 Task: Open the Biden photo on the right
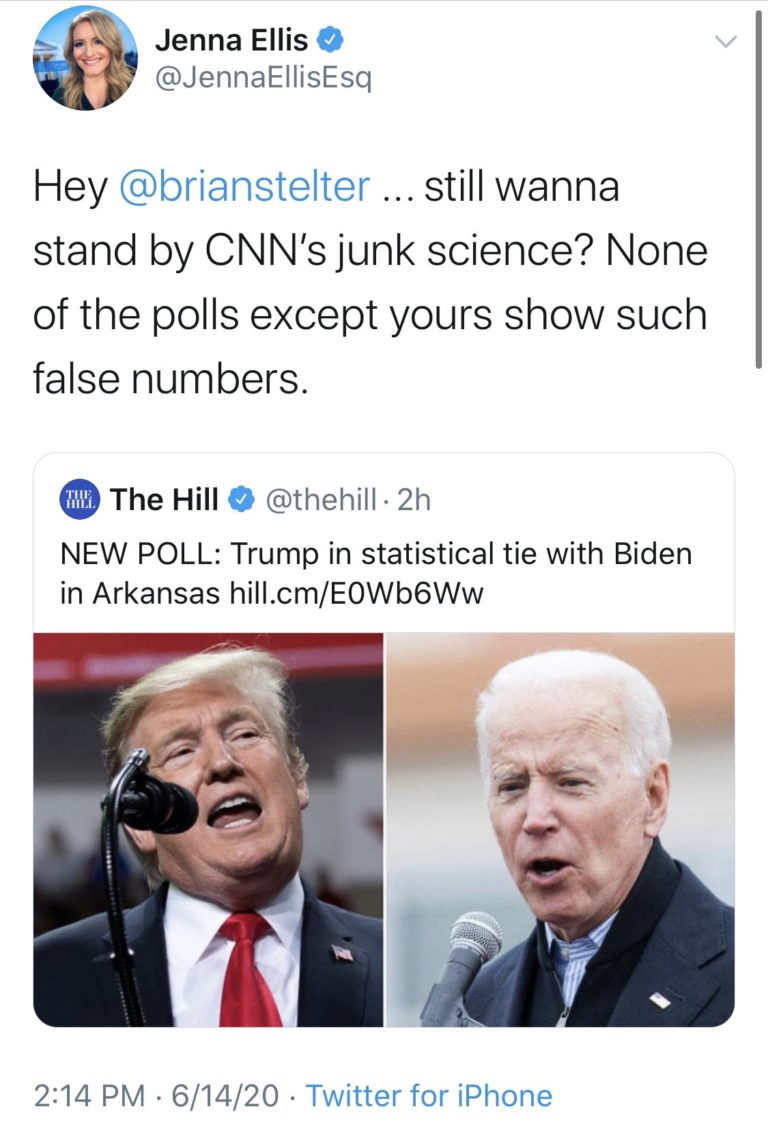(x=560, y=829)
